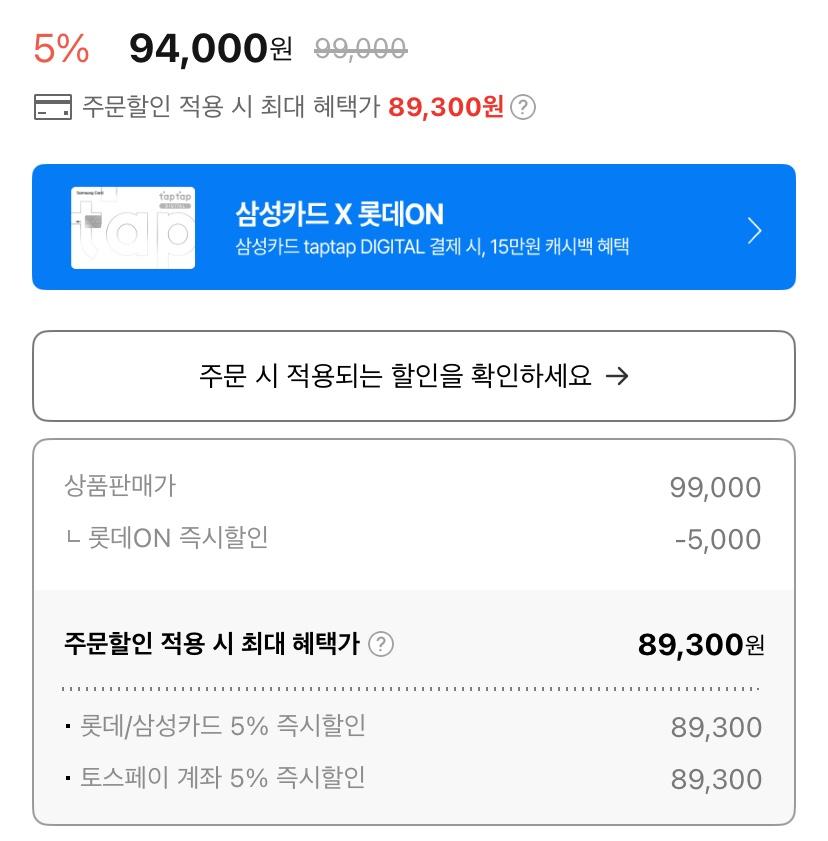
Task: Click the credit card icon beside order discount text
Action: click(x=52, y=107)
